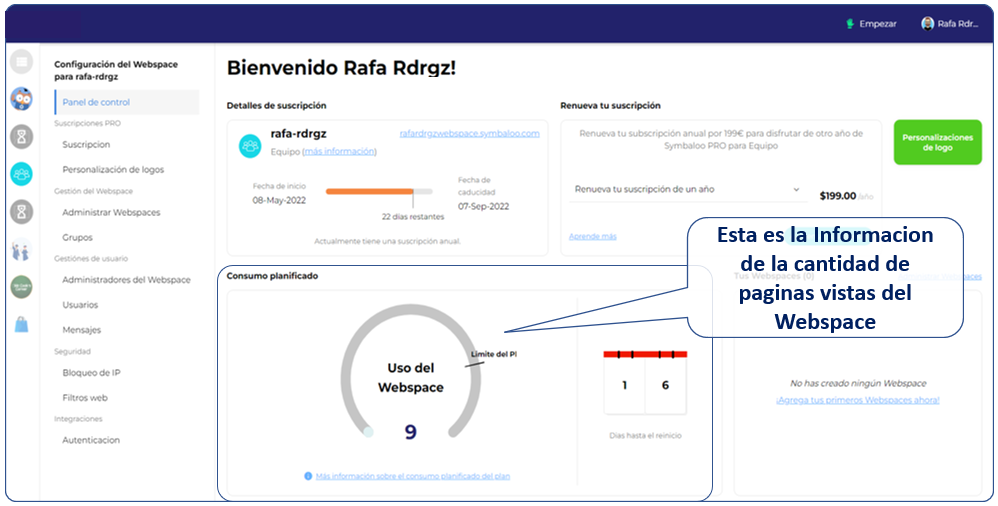Go to Suscripcion settings
This screenshot has height=506, width=998.
[x=87, y=144]
